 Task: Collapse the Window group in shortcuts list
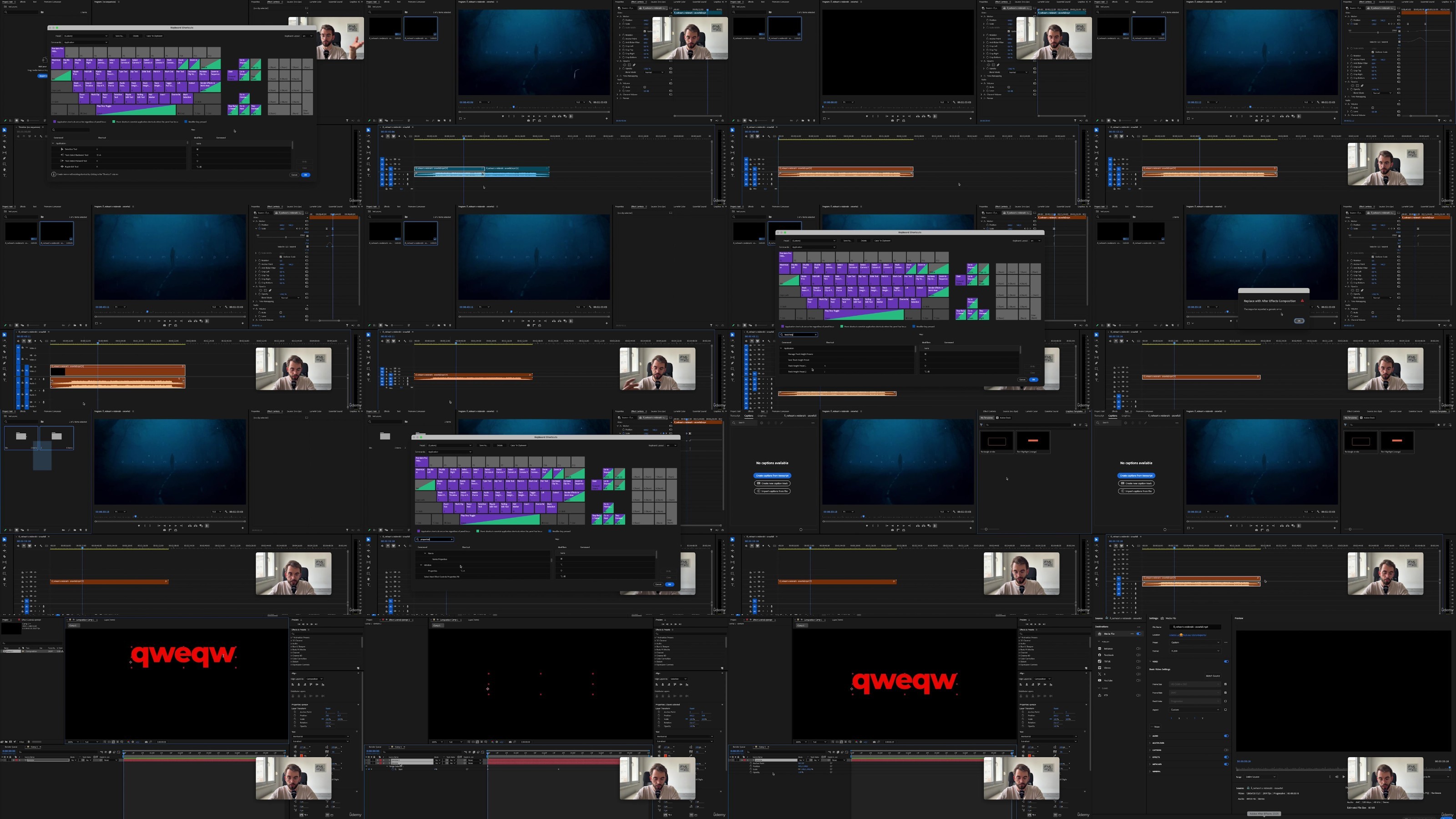(421, 565)
